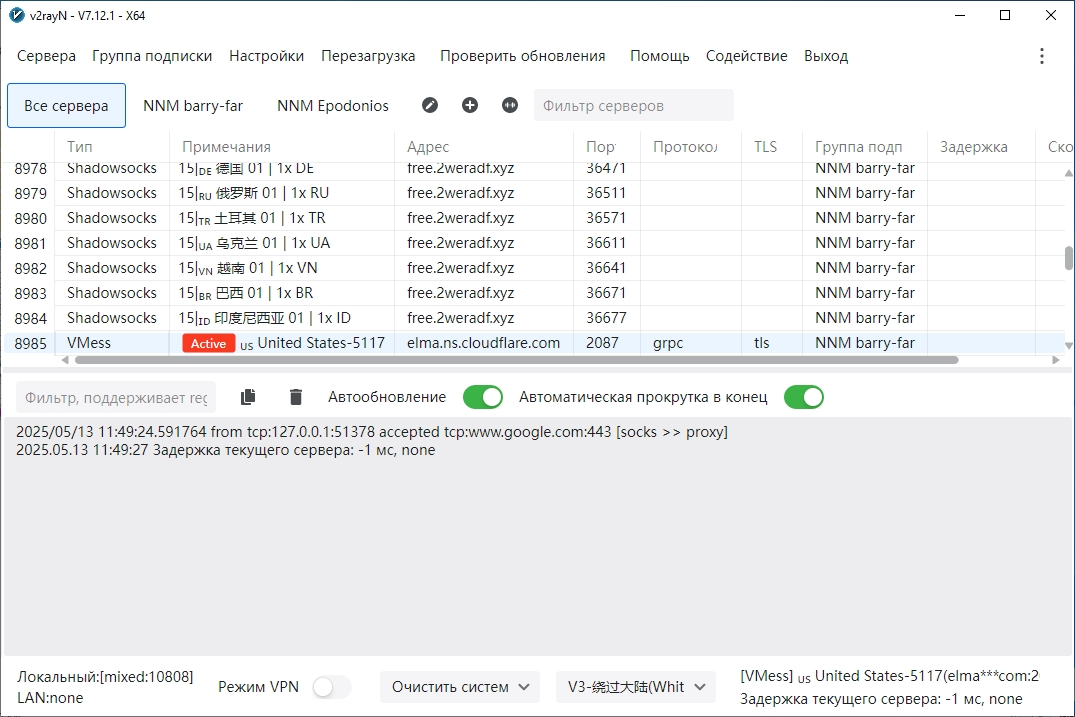
Task: Select the Все сервера tab
Action: [x=67, y=106]
